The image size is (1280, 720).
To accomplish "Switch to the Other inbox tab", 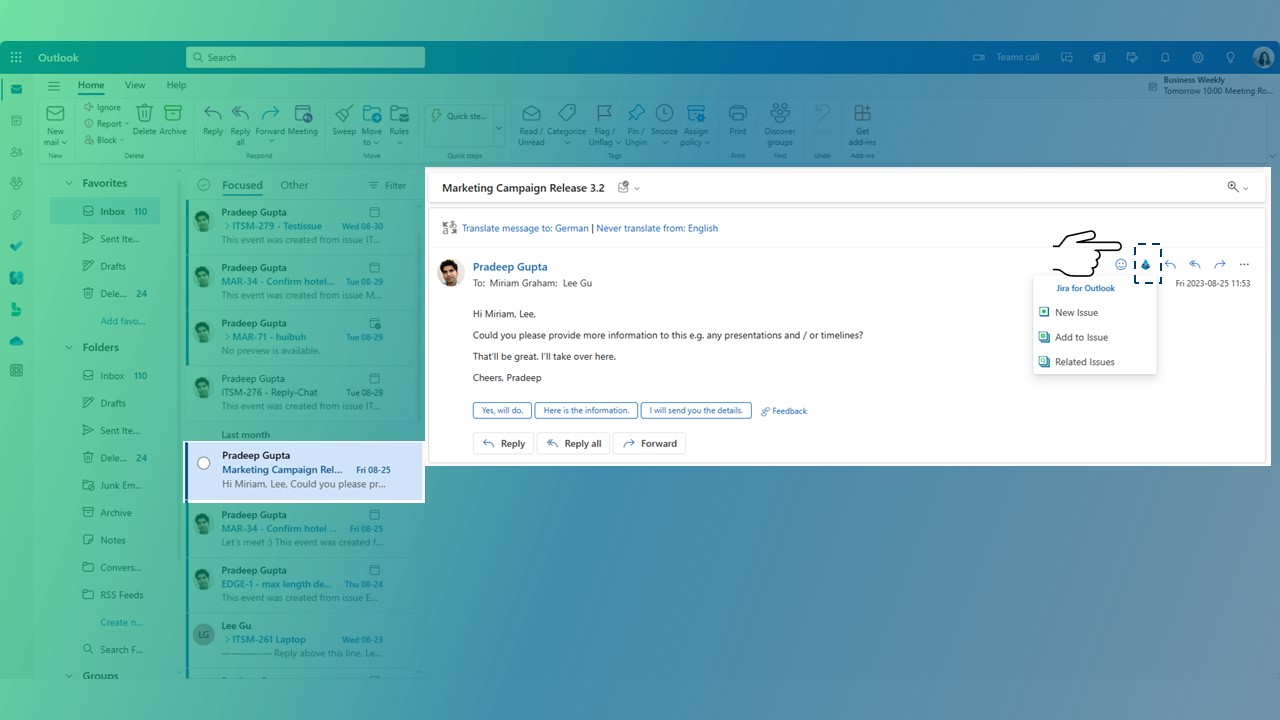I will click(x=294, y=184).
